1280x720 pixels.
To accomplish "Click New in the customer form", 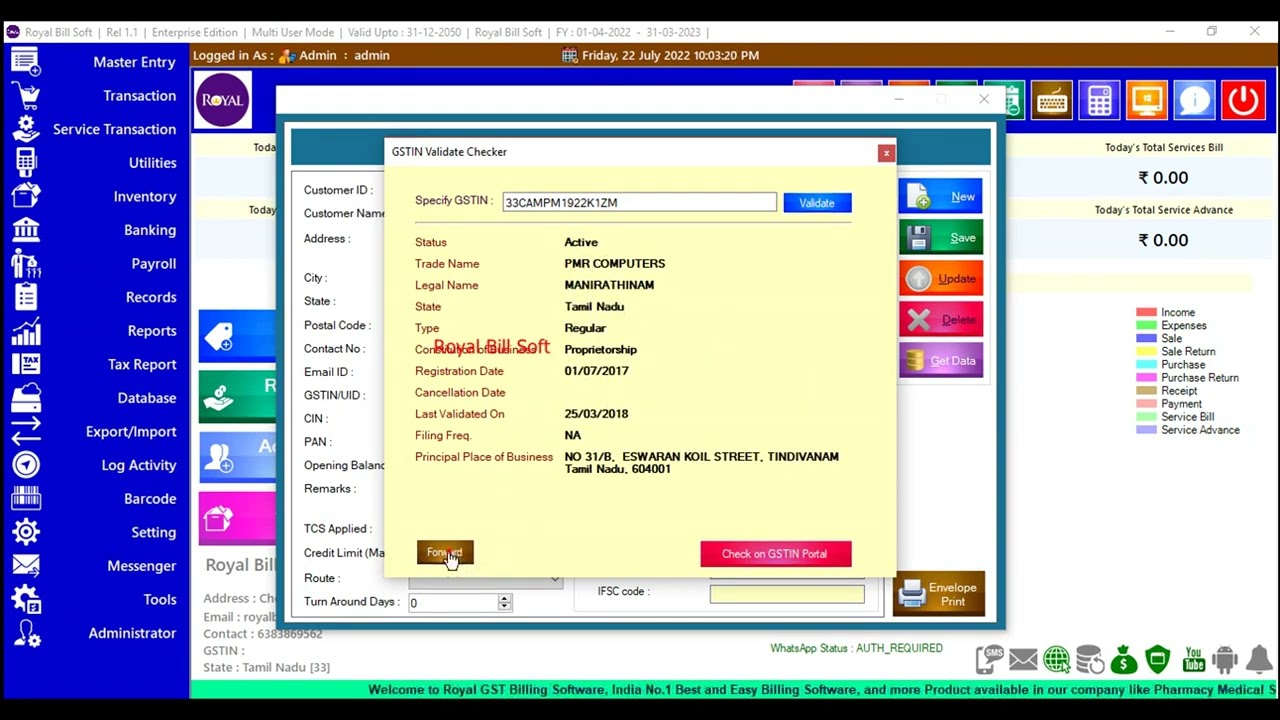I will coord(941,197).
